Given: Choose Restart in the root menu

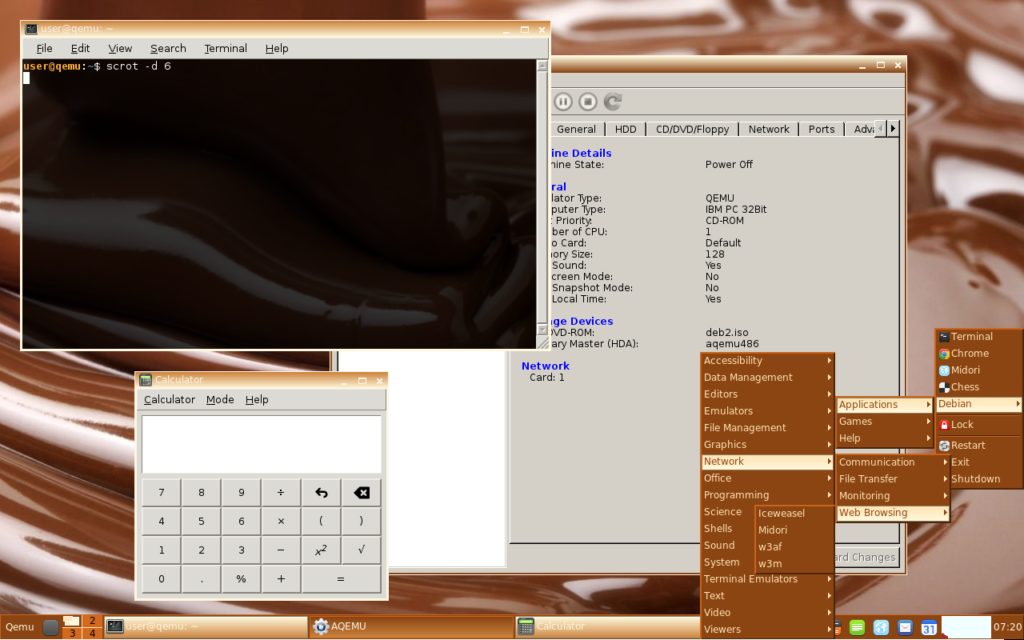Looking at the screenshot, I should (967, 445).
